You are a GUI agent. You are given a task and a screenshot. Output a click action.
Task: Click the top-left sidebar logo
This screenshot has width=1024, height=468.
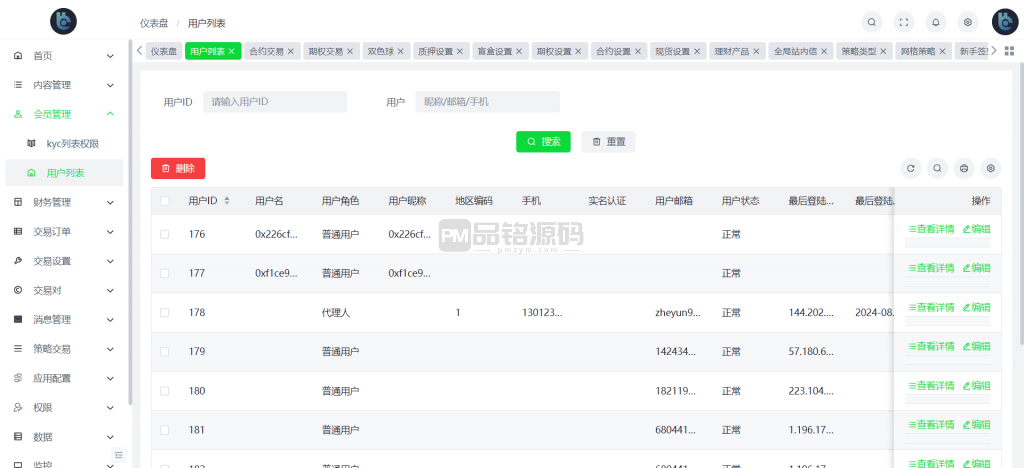[63, 21]
